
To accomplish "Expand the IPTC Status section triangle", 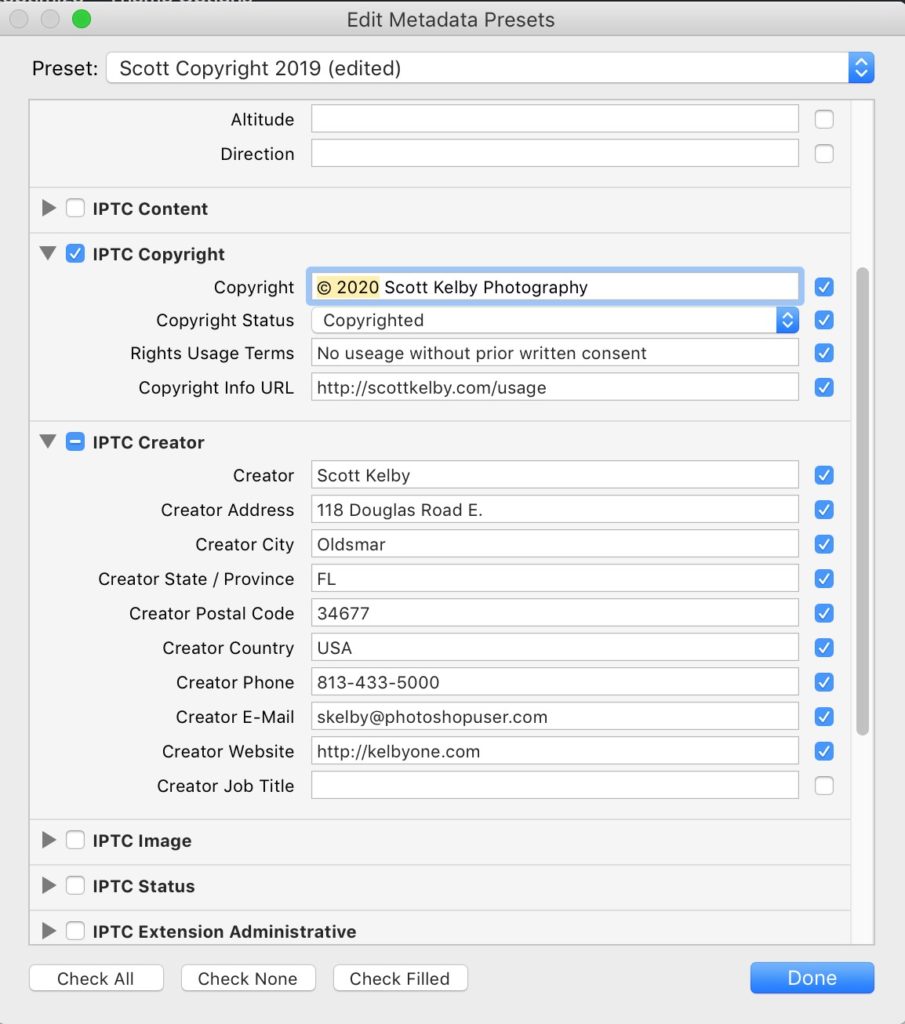I will click(48, 886).
